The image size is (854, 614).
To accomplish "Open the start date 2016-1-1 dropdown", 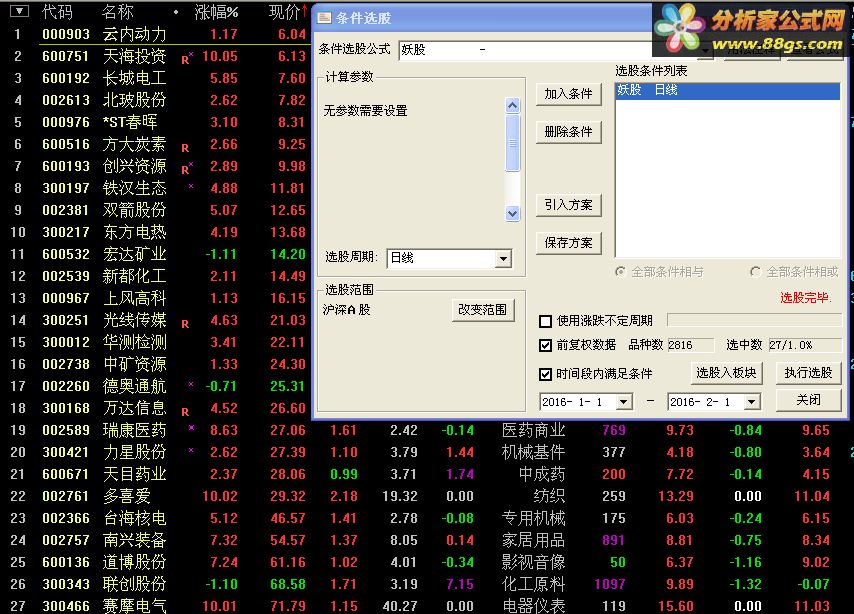I will click(624, 402).
